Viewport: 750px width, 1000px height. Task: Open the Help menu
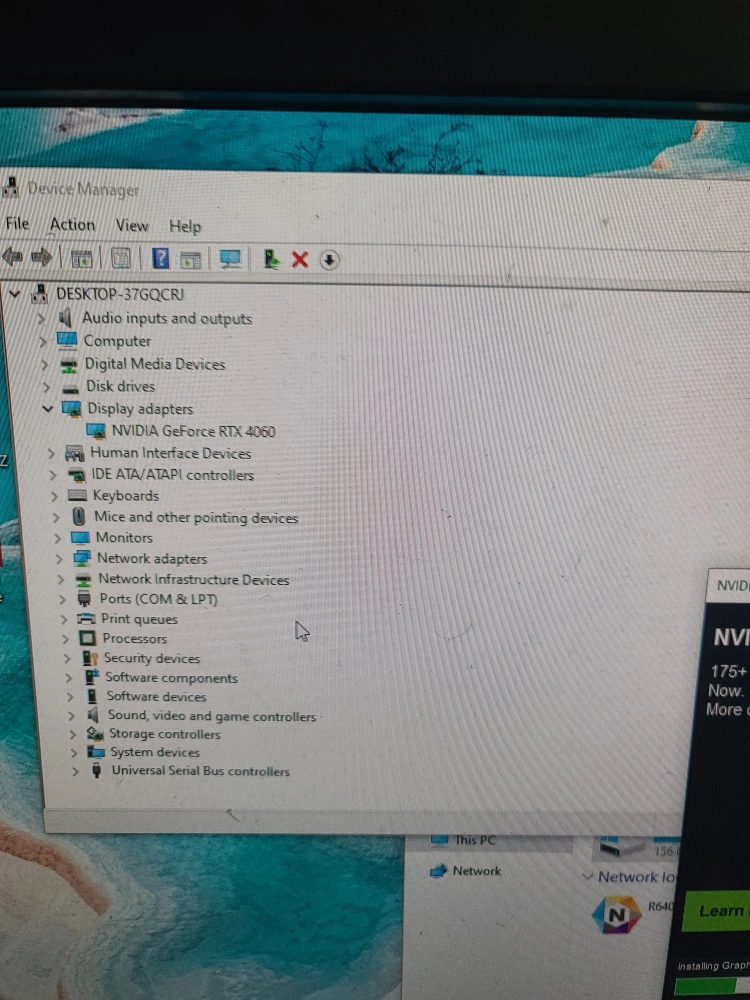(x=185, y=226)
